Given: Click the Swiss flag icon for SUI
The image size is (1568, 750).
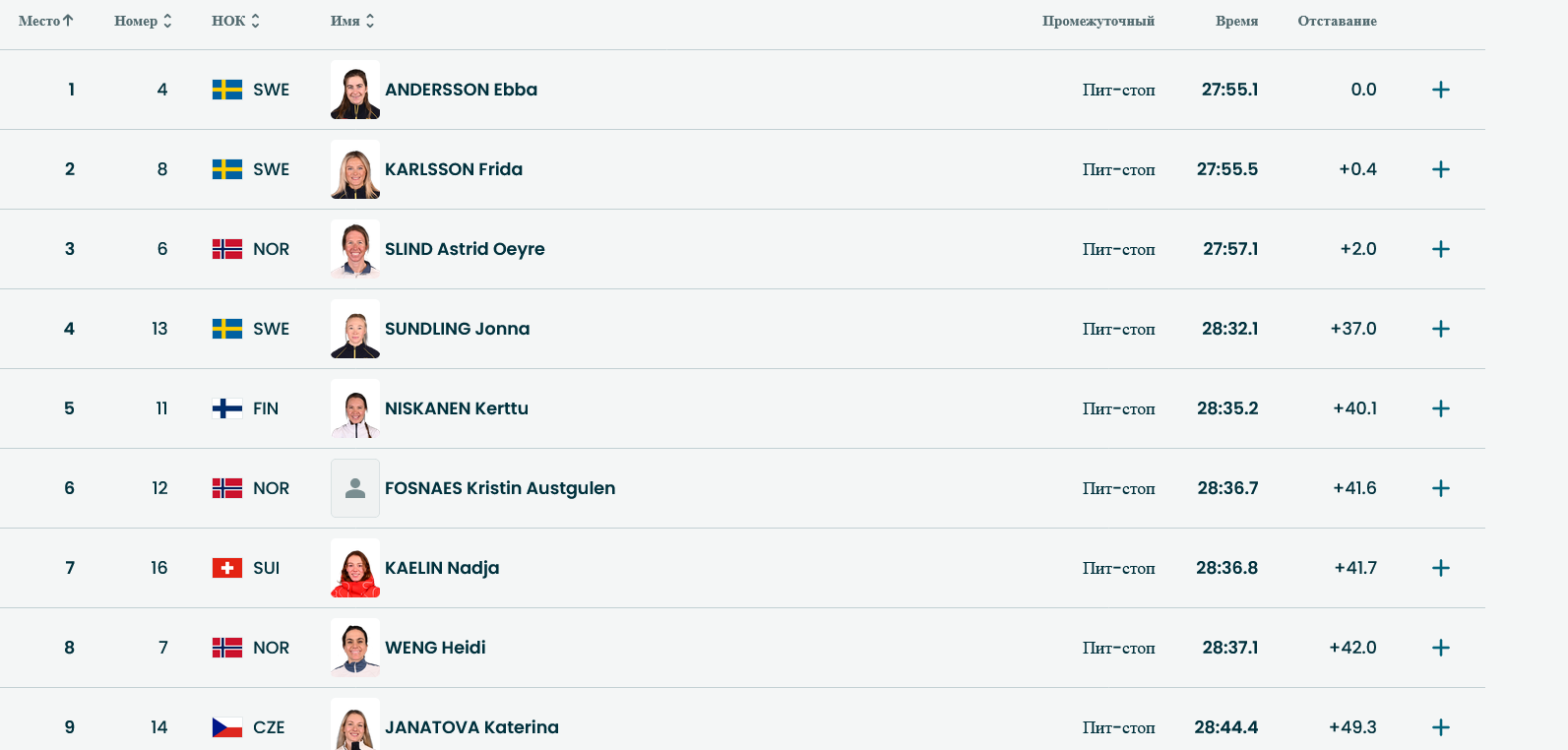Looking at the screenshot, I should click(227, 568).
